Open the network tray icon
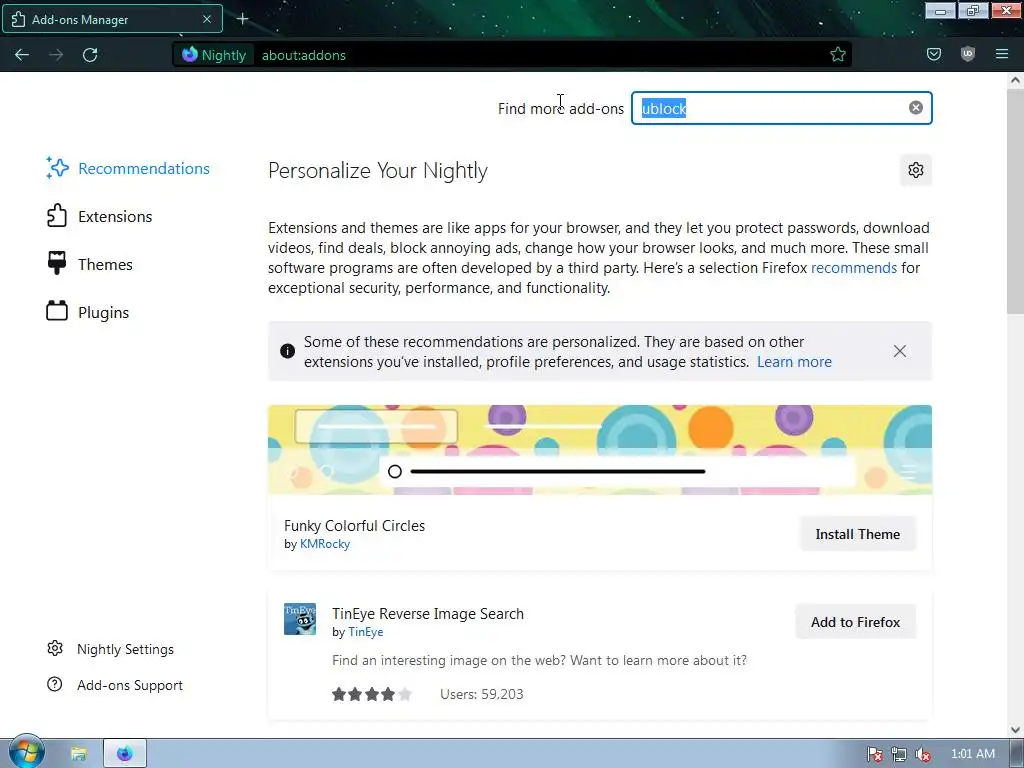The width and height of the screenshot is (1024, 768). 899,754
